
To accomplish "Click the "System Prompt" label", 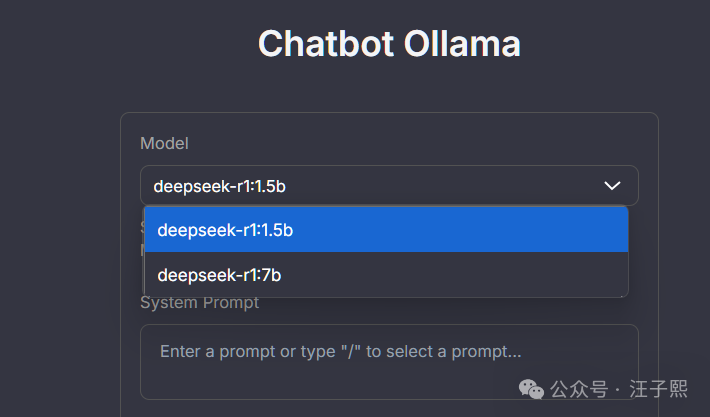I will tap(199, 303).
